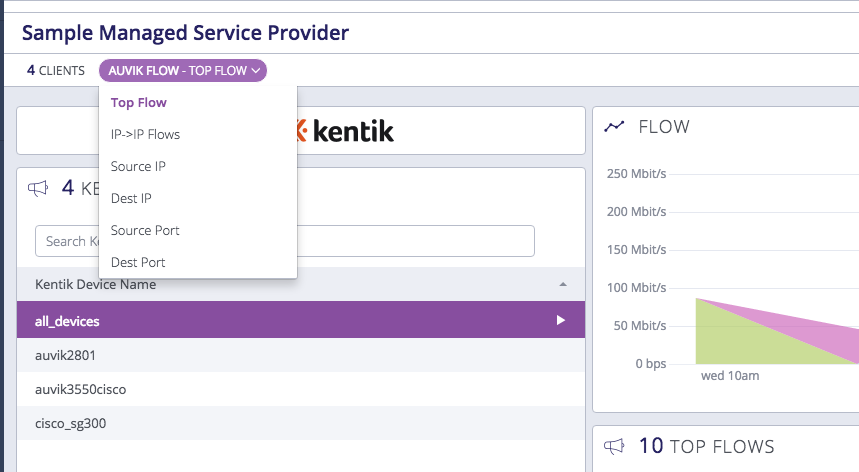
Task: Select the auvik3550cisco device row
Action: [301, 389]
